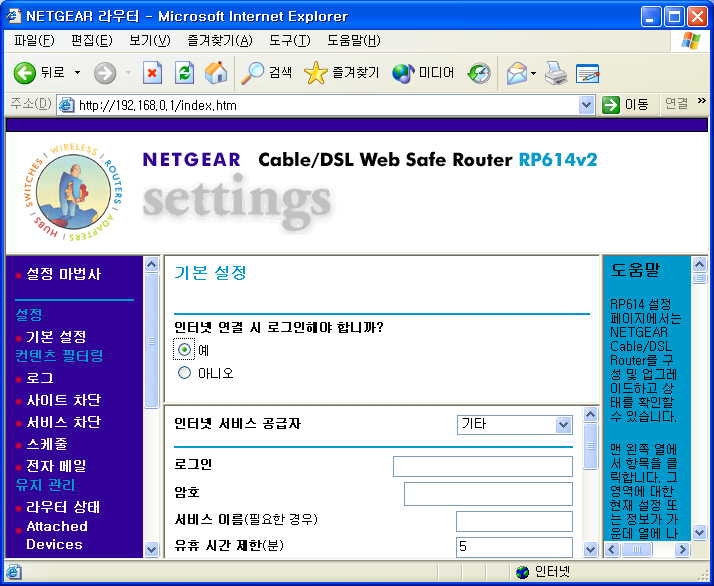Open the 파일(F) menu
The height and width of the screenshot is (586, 714).
pyautogui.click(x=34, y=40)
